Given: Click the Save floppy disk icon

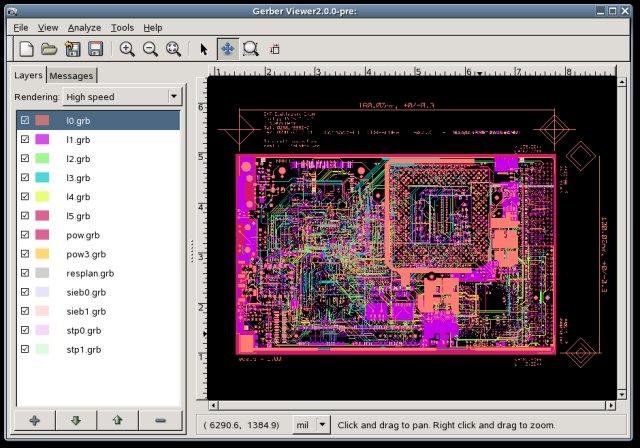Looking at the screenshot, I should (x=95, y=49).
